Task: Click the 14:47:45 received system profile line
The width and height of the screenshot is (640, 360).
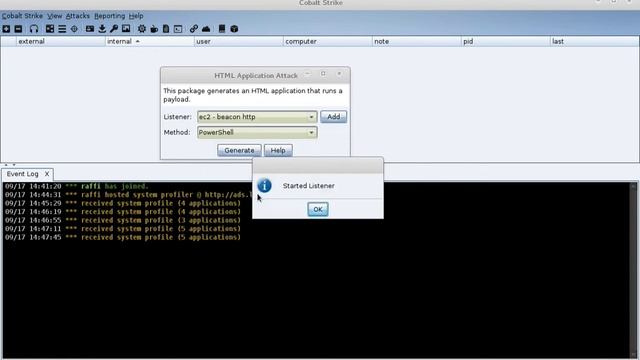Action: coord(123,237)
